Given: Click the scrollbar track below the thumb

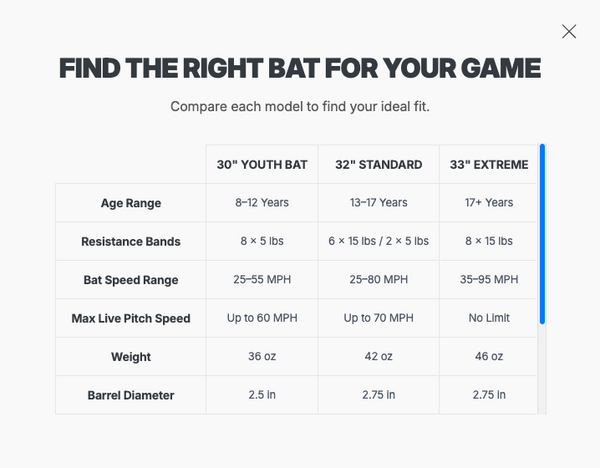Looking at the screenshot, I should pyautogui.click(x=542, y=369).
